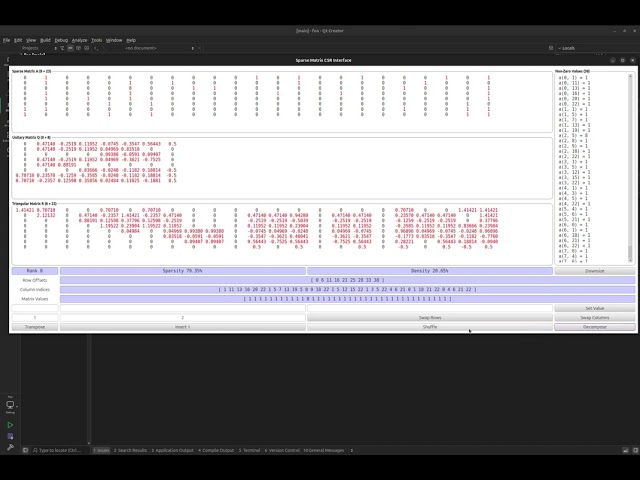Build project with the hammer icon
The image size is (640, 480).
[10, 447]
